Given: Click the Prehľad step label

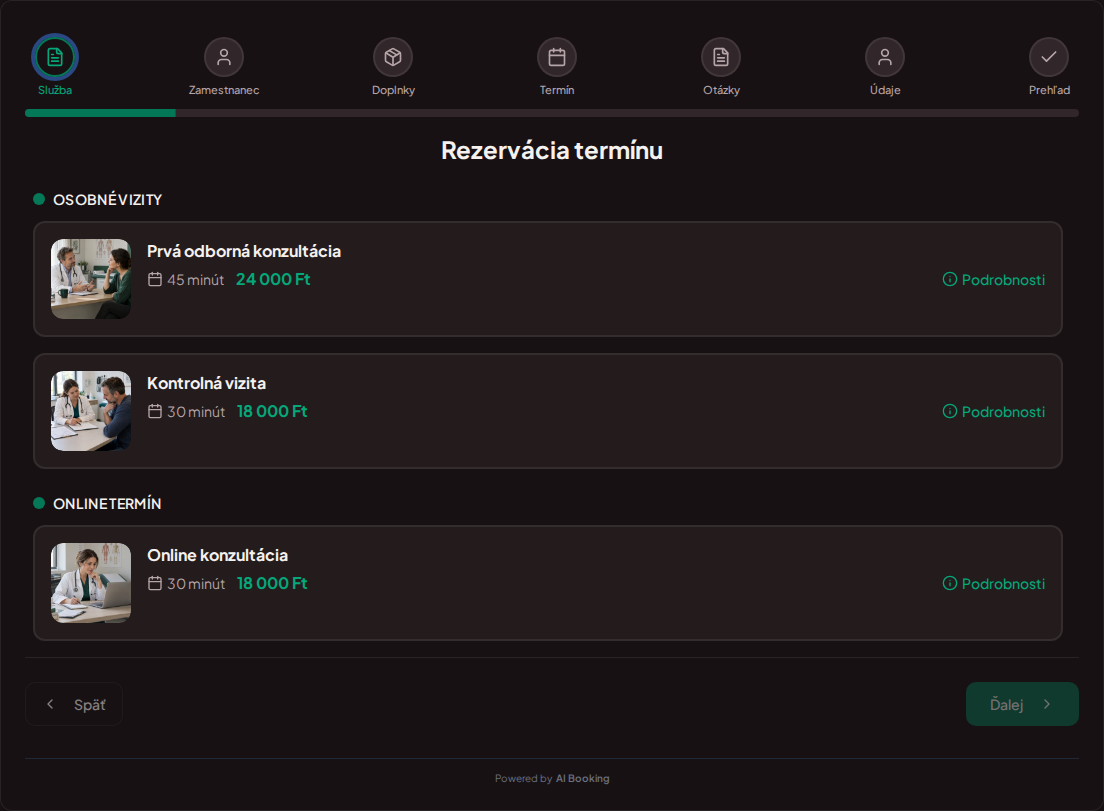Looking at the screenshot, I should tap(1049, 90).
